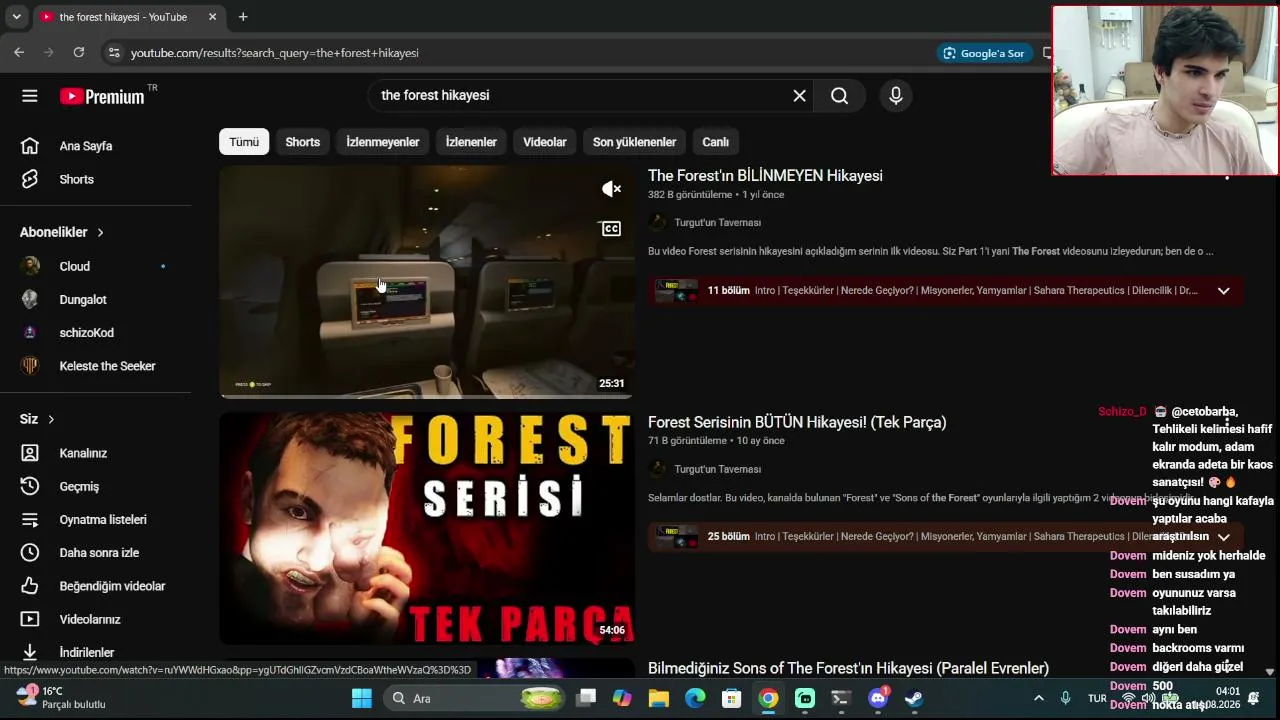Play the 25:31 video preview thumbnail
This screenshot has height=720, width=1280.
427,282
